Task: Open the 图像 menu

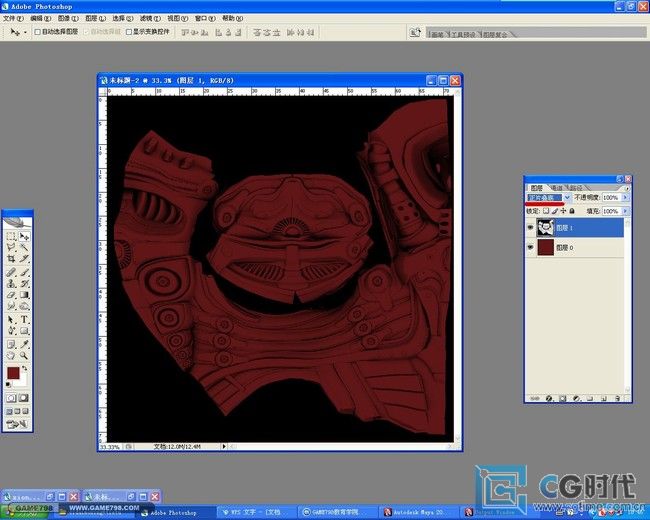Action: coord(65,18)
